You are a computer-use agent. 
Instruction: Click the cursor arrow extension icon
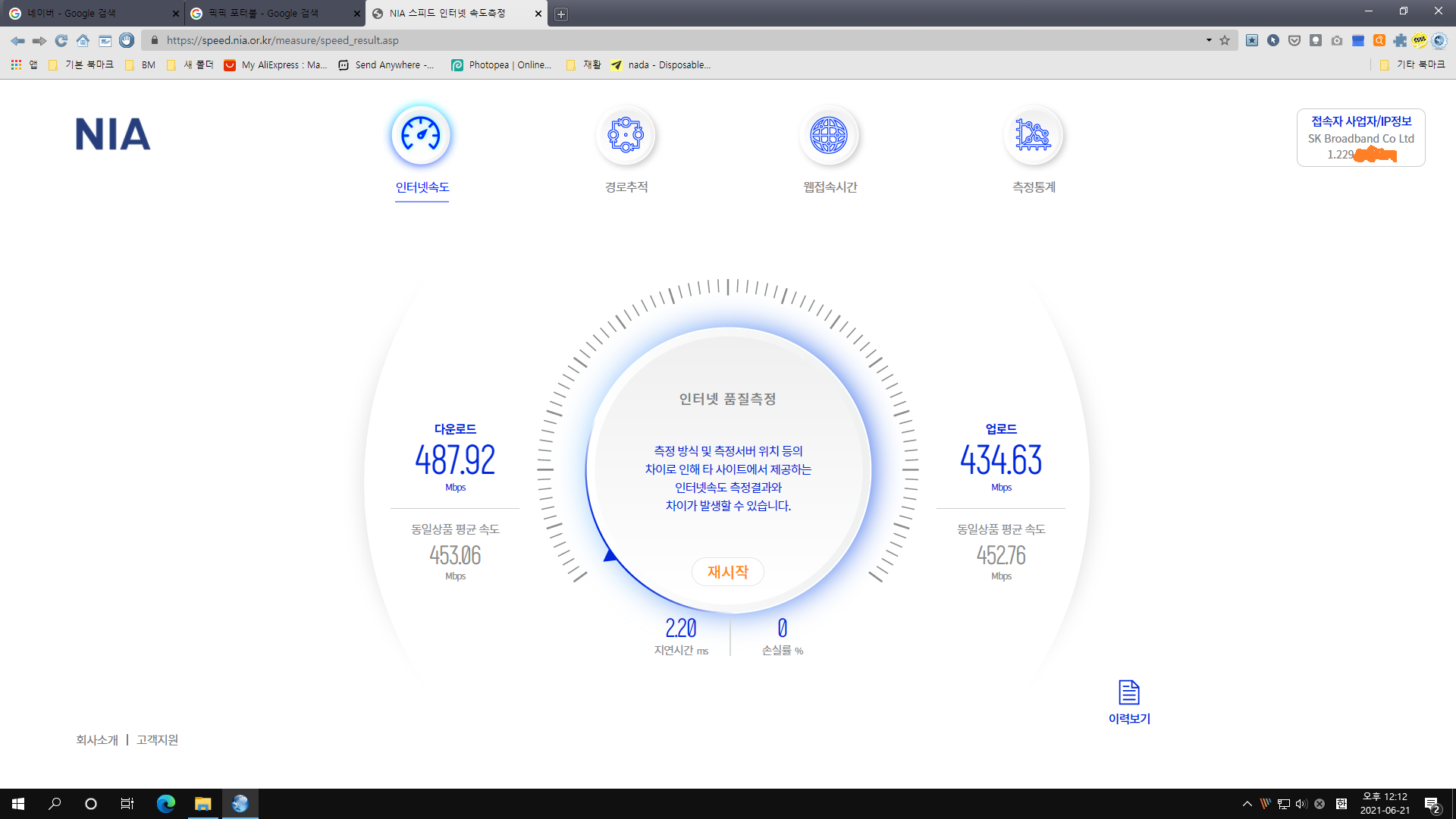[x=1273, y=40]
